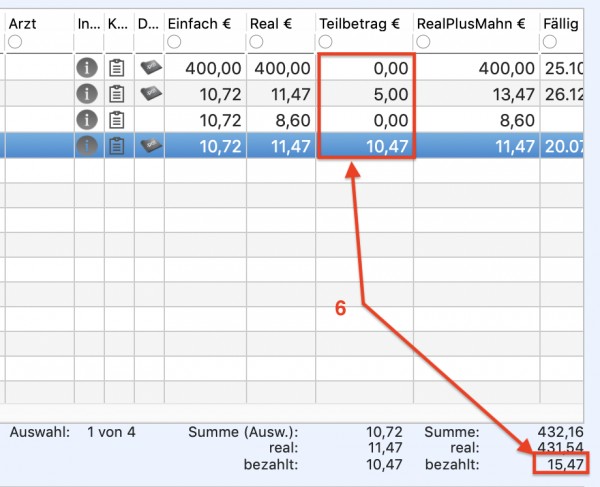Toggle radio circle under Einfach € header
This screenshot has width=600, height=487.
click(174, 42)
